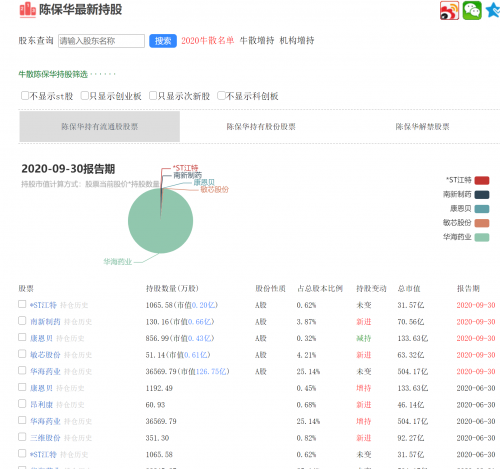Open the 陈保华持有股份股票 tab
Image resolution: width=500 pixels, height=469 pixels.
(261, 127)
